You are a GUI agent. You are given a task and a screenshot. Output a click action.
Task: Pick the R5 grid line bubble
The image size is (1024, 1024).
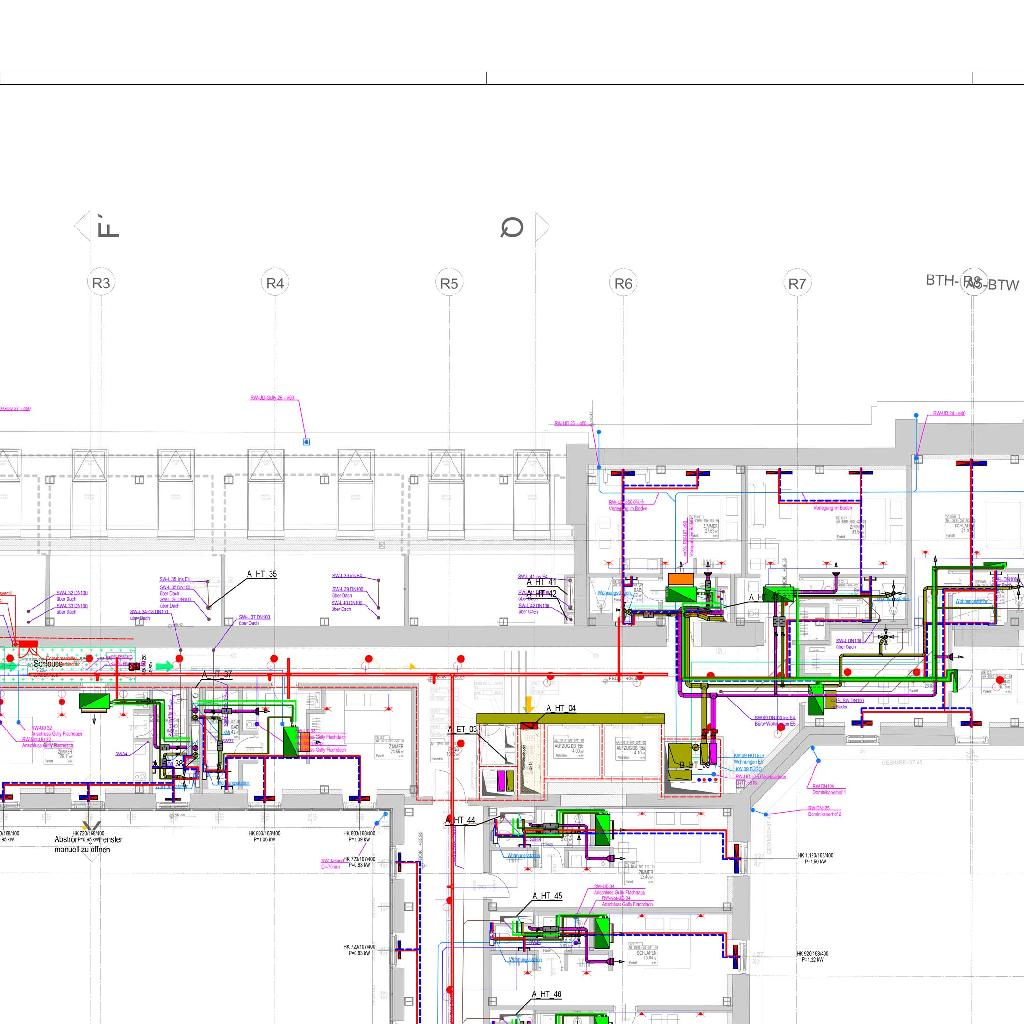449,283
